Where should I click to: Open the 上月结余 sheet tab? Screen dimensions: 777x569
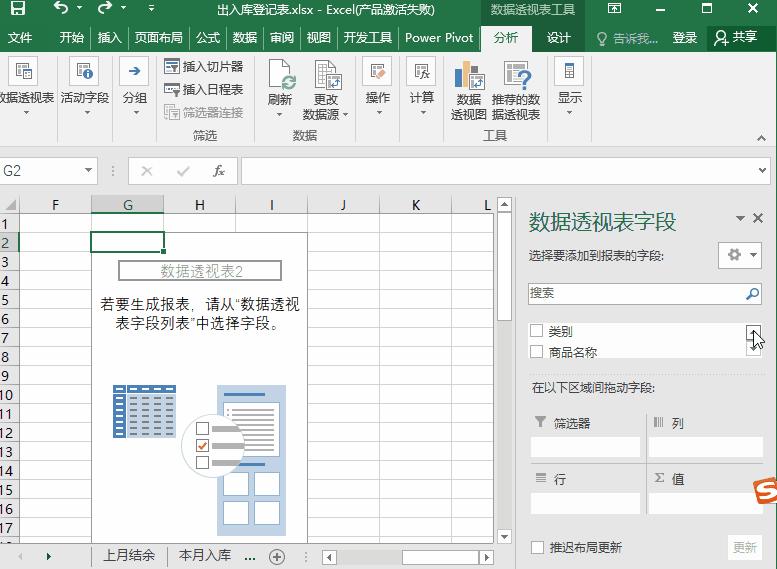click(x=129, y=556)
